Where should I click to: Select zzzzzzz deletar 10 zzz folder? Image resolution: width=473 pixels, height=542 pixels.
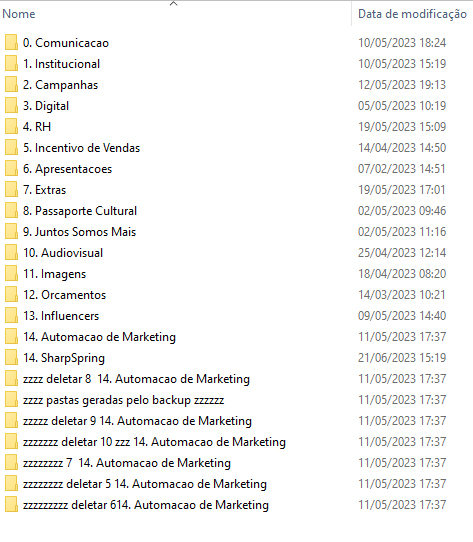[154, 442]
